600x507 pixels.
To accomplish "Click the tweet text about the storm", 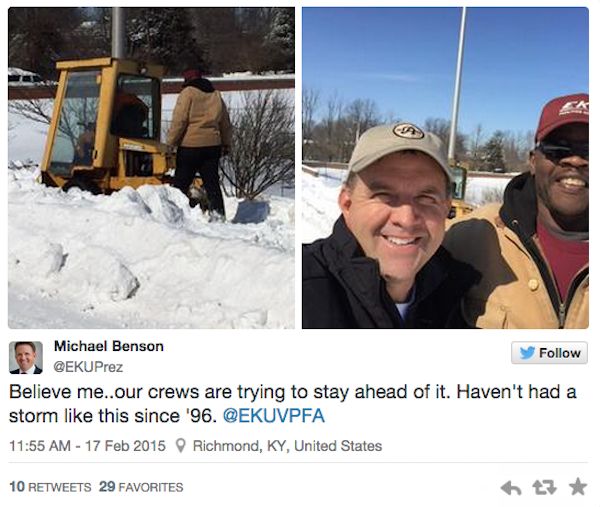I will (293, 404).
